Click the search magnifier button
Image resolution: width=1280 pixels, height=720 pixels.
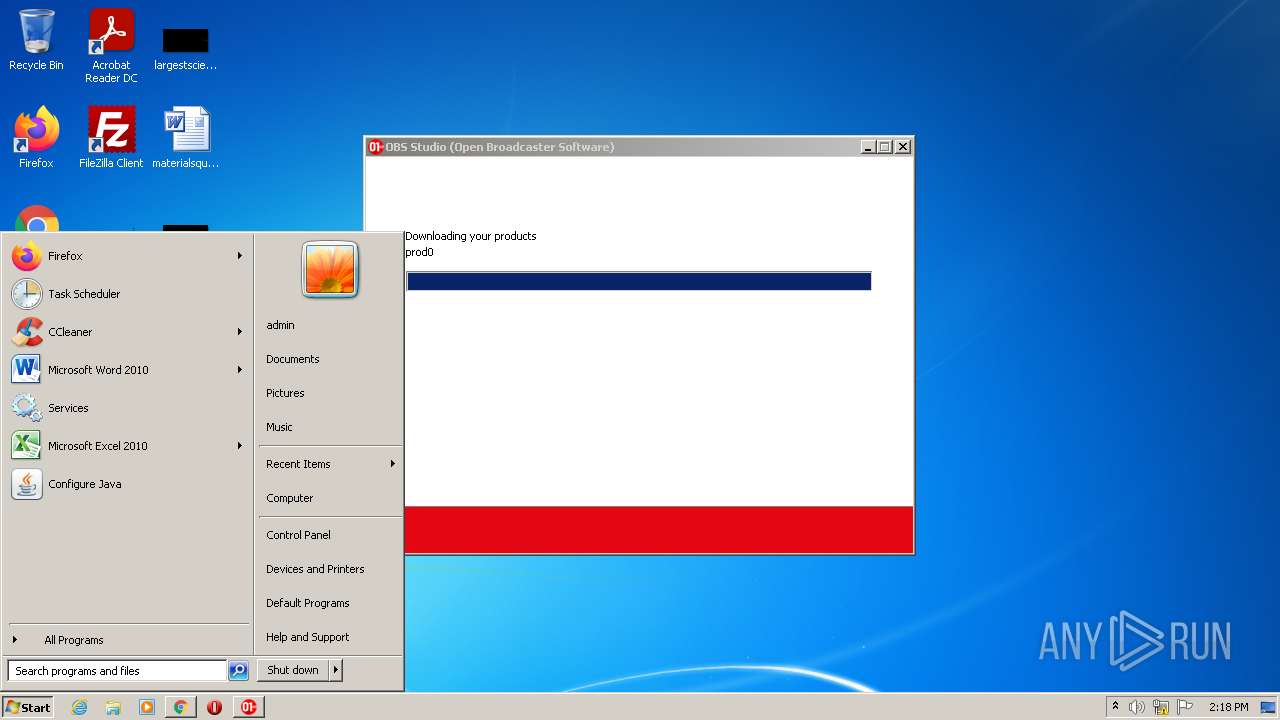[238, 671]
